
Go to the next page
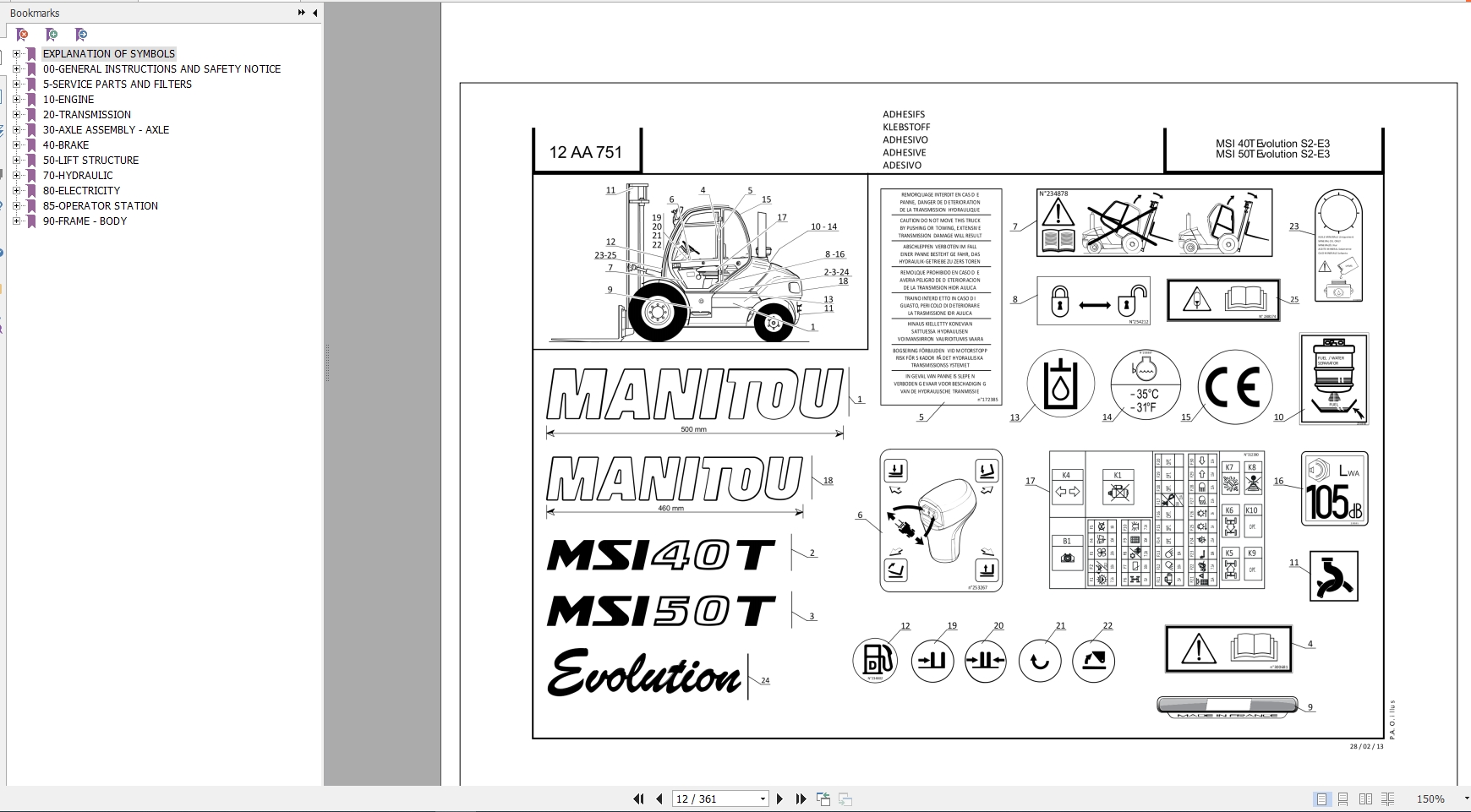point(779,798)
